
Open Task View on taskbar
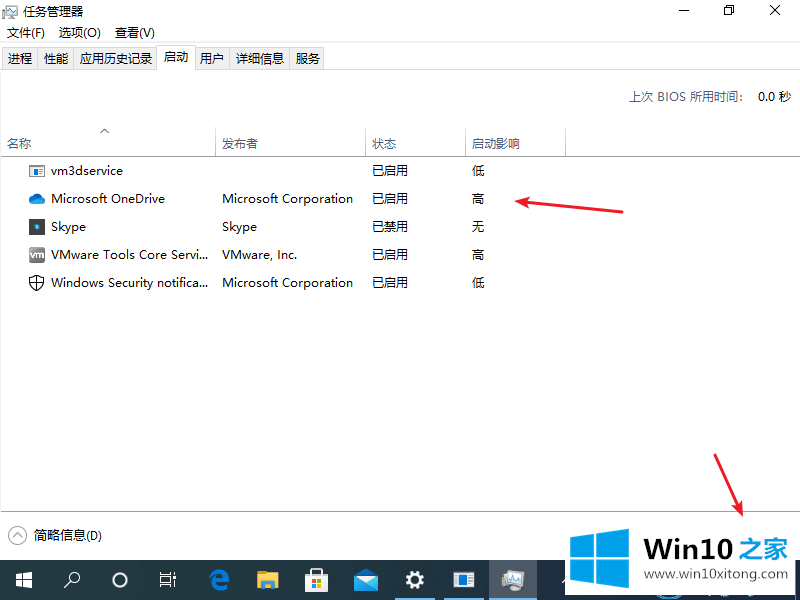click(167, 580)
